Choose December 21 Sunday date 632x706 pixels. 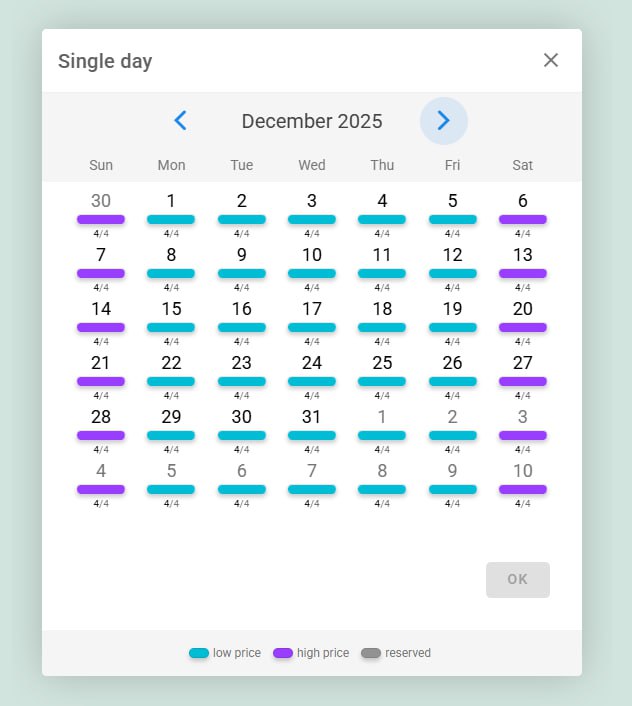coord(101,363)
